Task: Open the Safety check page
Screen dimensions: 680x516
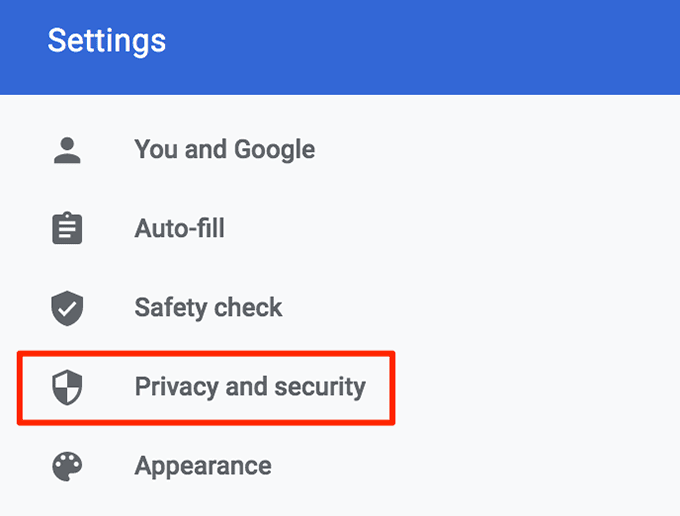Action: point(208,308)
